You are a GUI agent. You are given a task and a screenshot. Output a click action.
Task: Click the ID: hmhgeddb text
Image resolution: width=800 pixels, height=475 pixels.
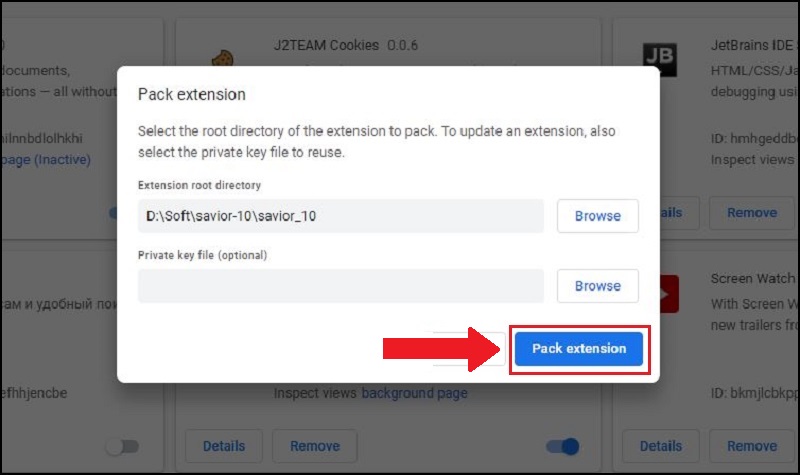click(755, 138)
